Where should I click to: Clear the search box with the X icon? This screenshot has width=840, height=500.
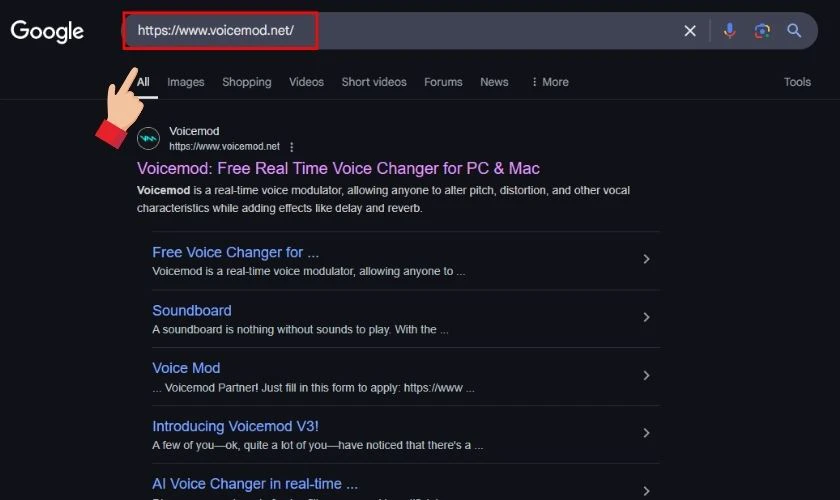[690, 31]
